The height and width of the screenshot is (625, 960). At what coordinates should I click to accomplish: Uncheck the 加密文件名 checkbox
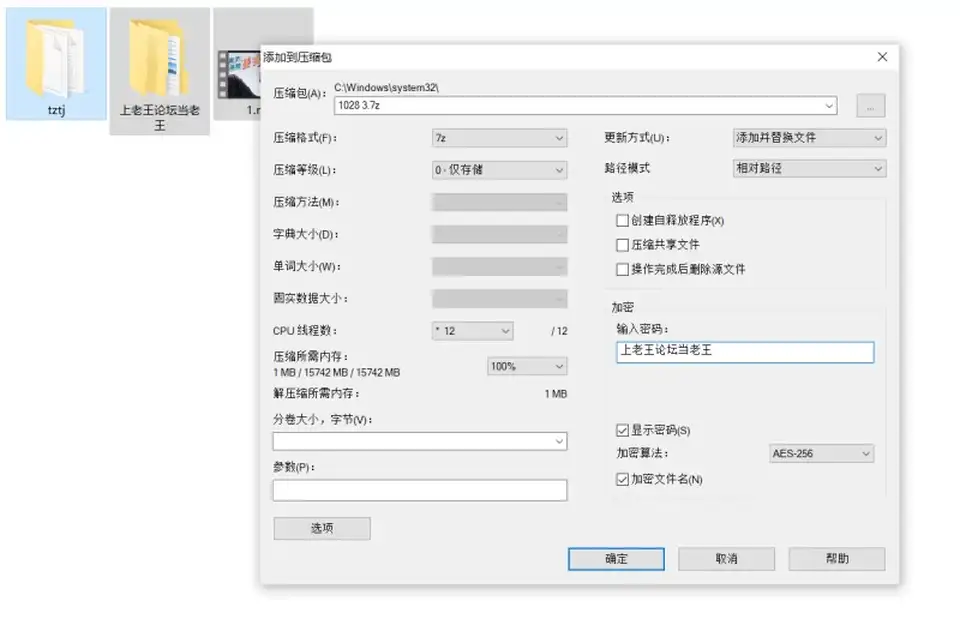click(622, 479)
